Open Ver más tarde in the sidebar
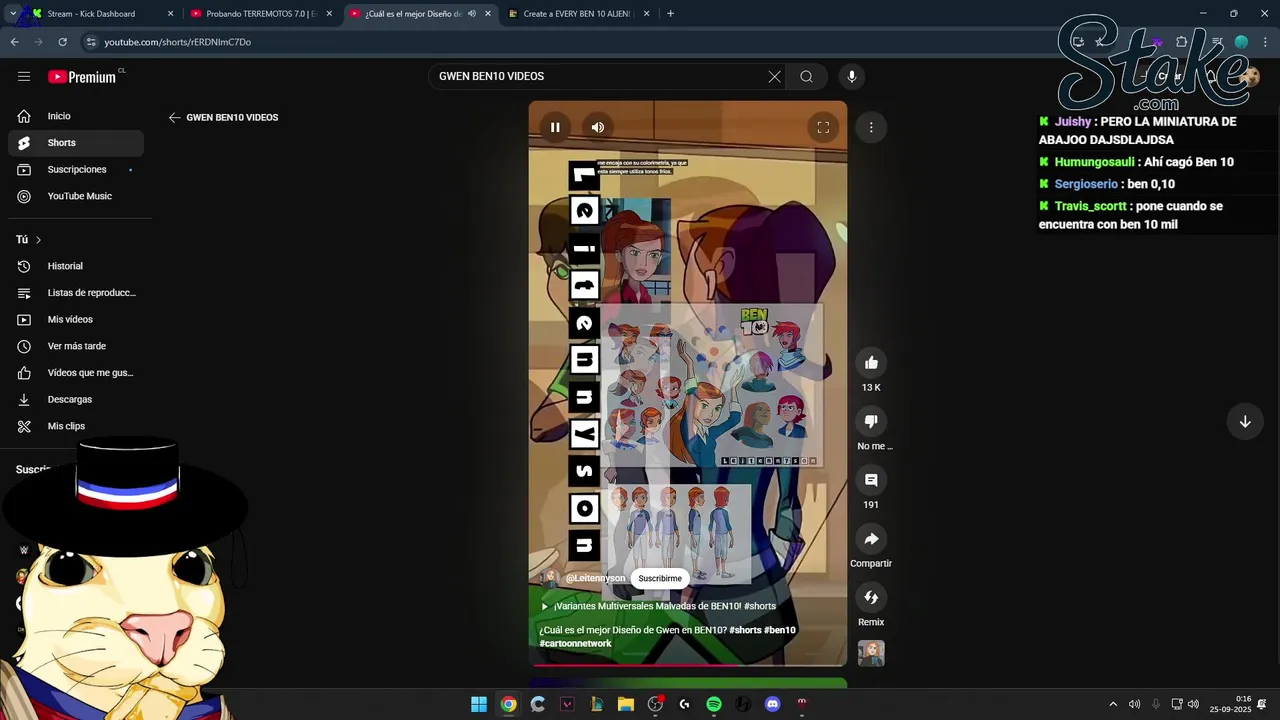 (x=76, y=346)
